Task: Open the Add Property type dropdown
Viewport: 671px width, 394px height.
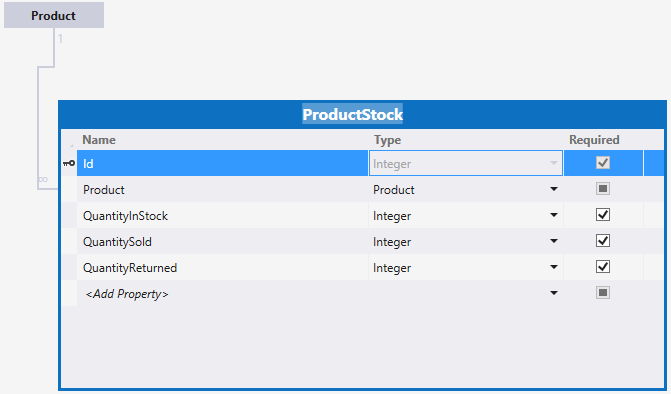Action: coord(554,293)
